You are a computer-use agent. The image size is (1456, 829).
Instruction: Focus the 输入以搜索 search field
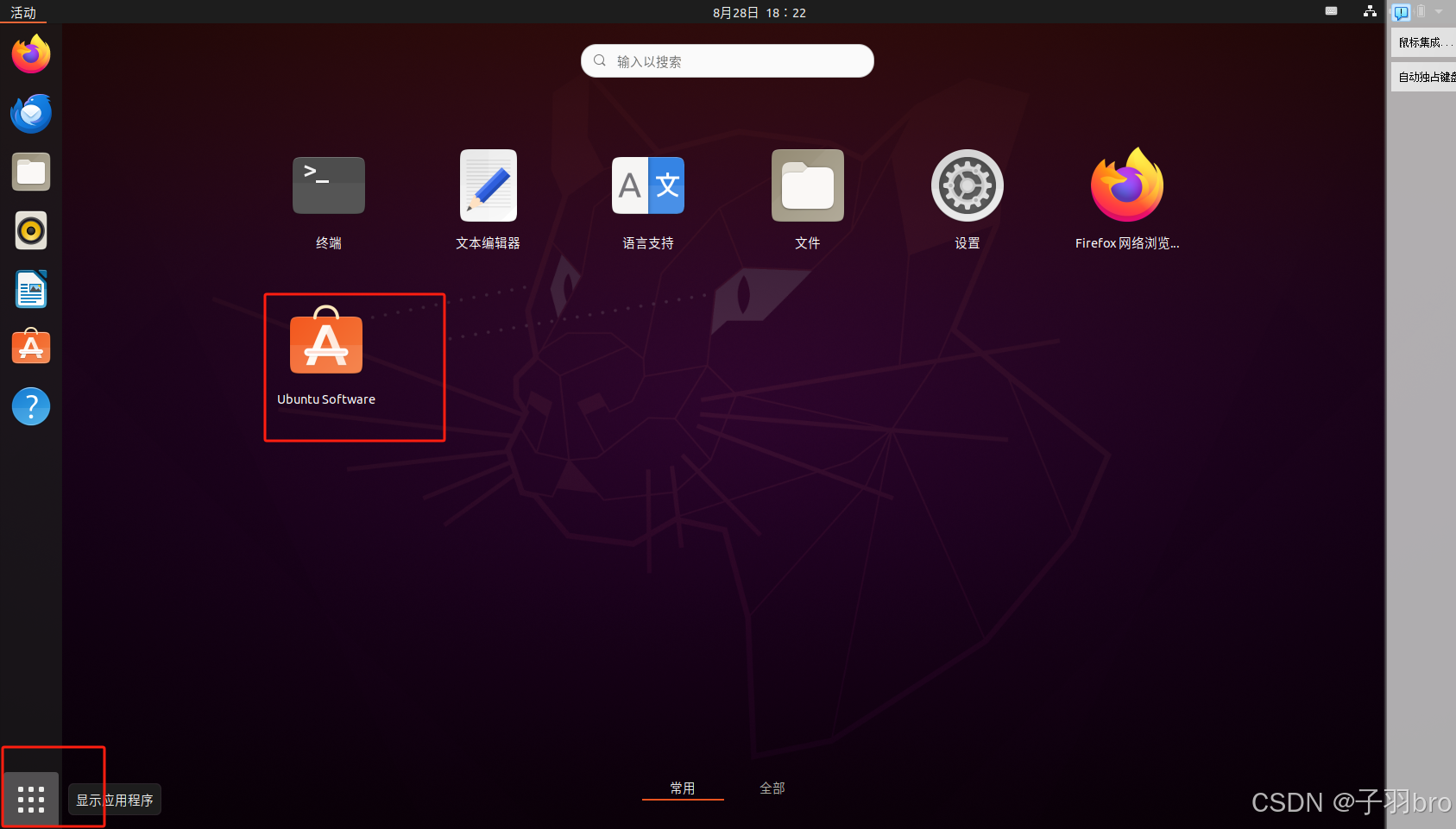(728, 61)
